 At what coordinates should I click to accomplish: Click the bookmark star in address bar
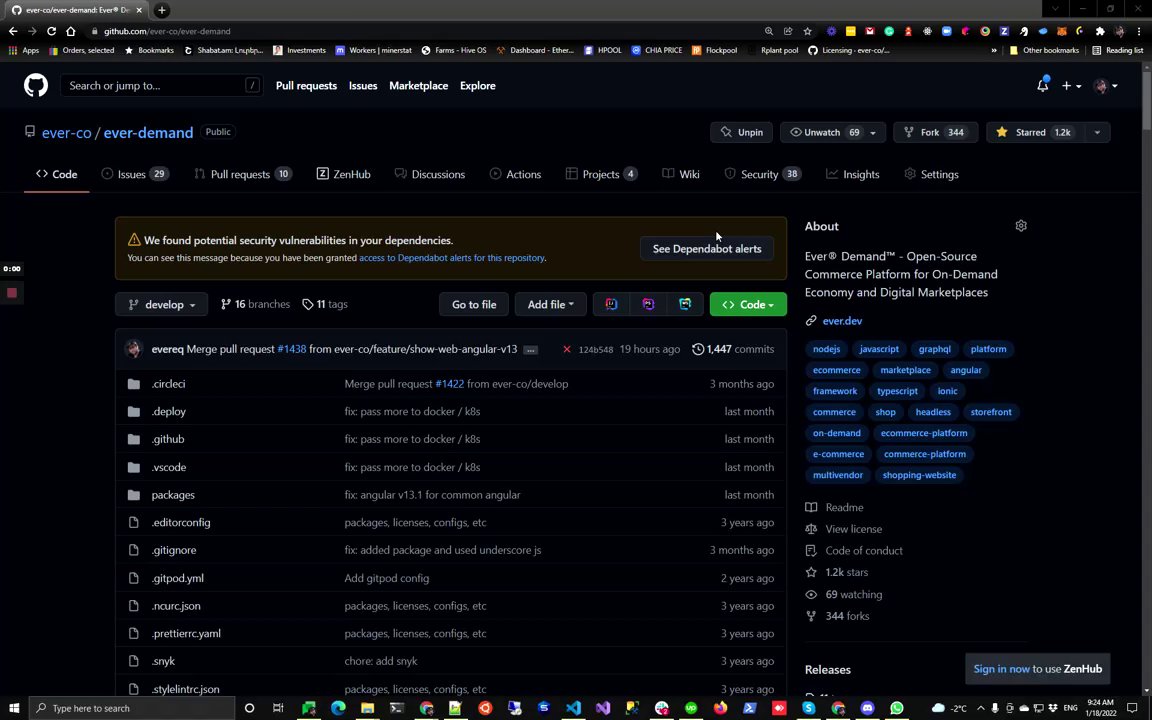[x=807, y=31]
